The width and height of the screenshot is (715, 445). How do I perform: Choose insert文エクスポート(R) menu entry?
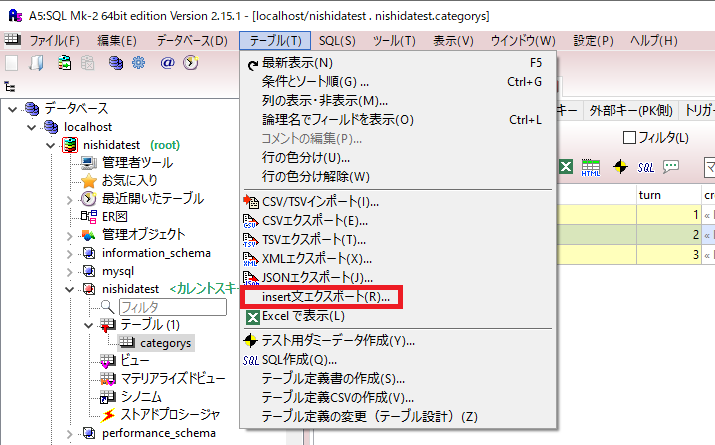coord(398,297)
